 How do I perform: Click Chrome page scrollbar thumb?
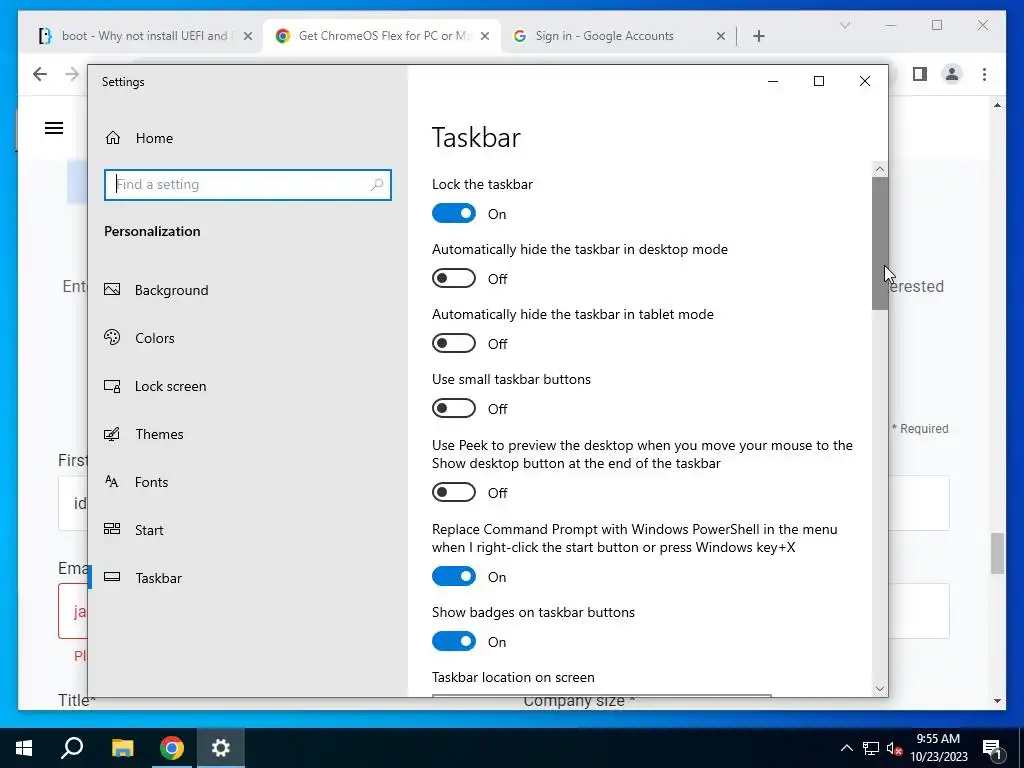tap(997, 553)
